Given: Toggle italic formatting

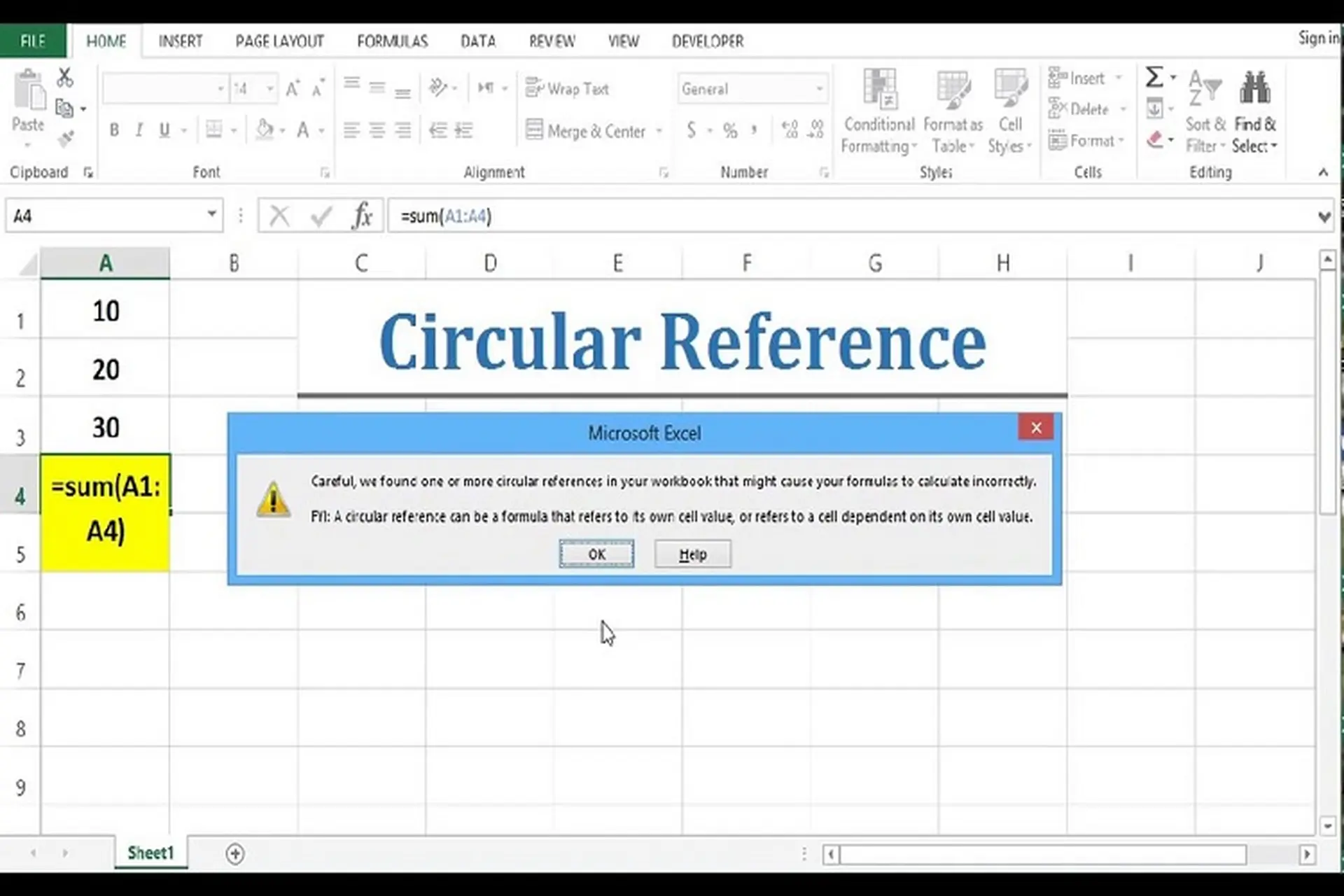Looking at the screenshot, I should pos(139,130).
